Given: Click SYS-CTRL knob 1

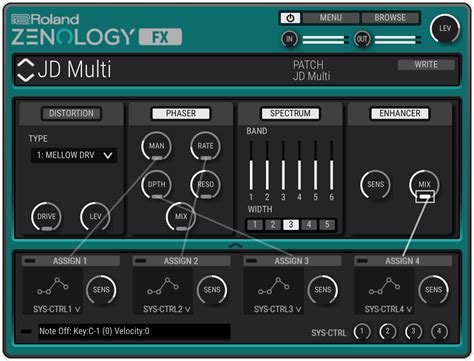Looking at the screenshot, I should coord(362,332).
